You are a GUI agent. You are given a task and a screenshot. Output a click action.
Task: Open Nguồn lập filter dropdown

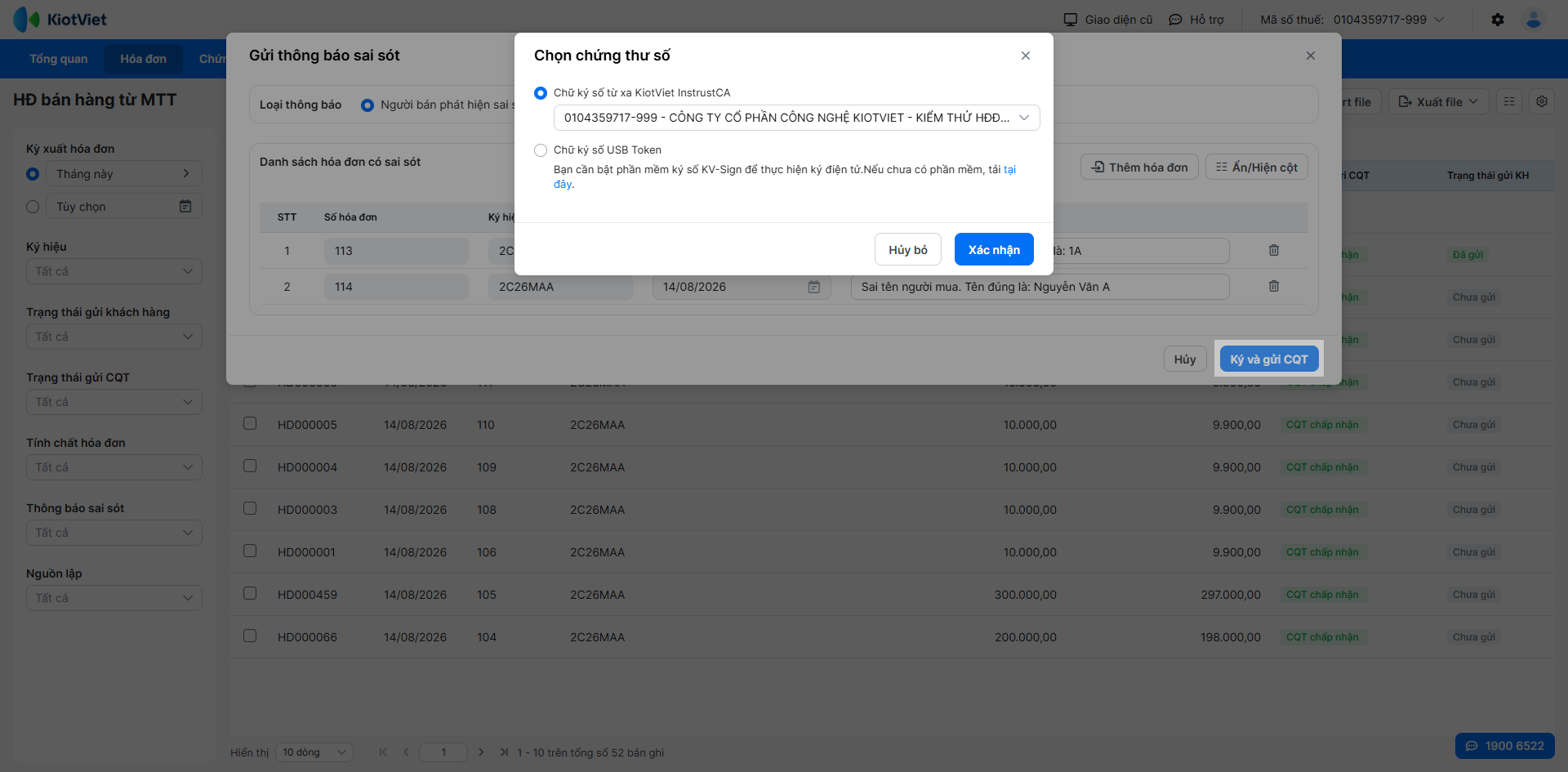[x=114, y=598]
